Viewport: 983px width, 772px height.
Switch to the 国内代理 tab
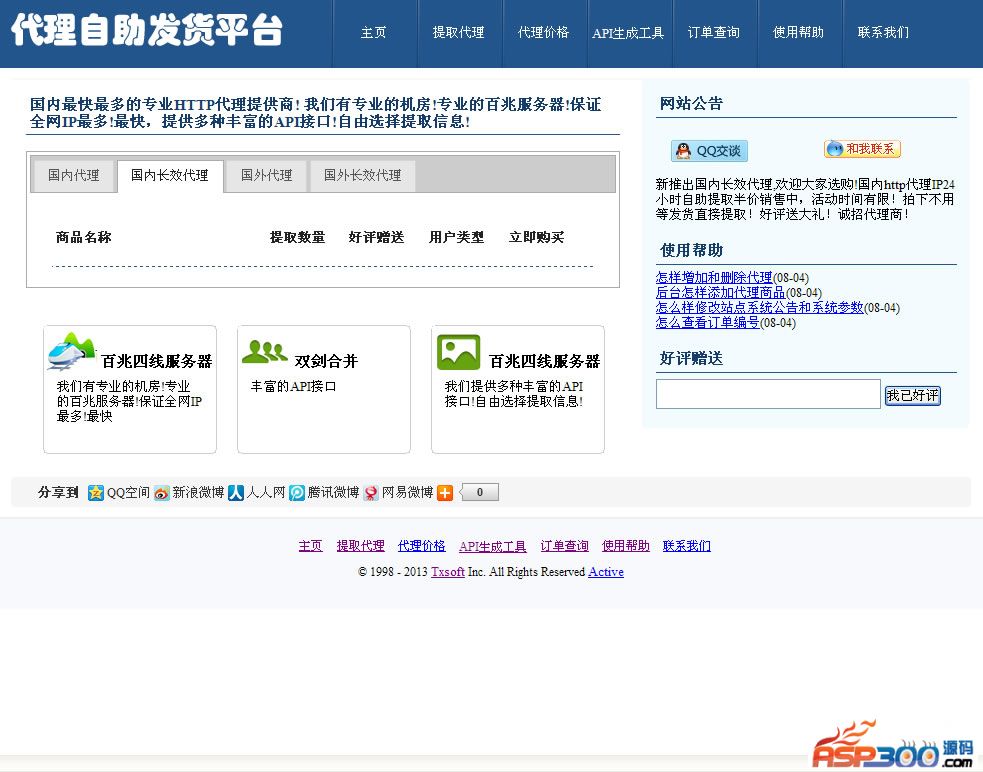click(74, 175)
